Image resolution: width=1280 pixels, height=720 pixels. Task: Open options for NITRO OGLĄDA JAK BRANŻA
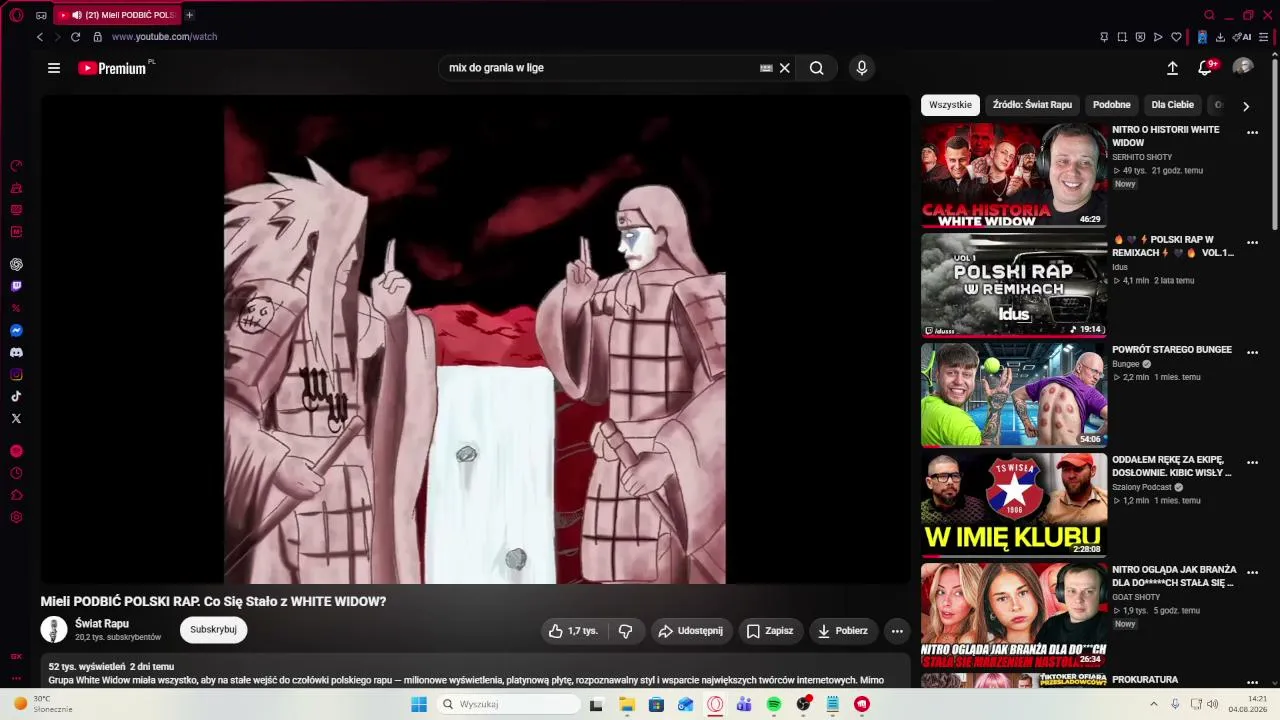(1252, 572)
